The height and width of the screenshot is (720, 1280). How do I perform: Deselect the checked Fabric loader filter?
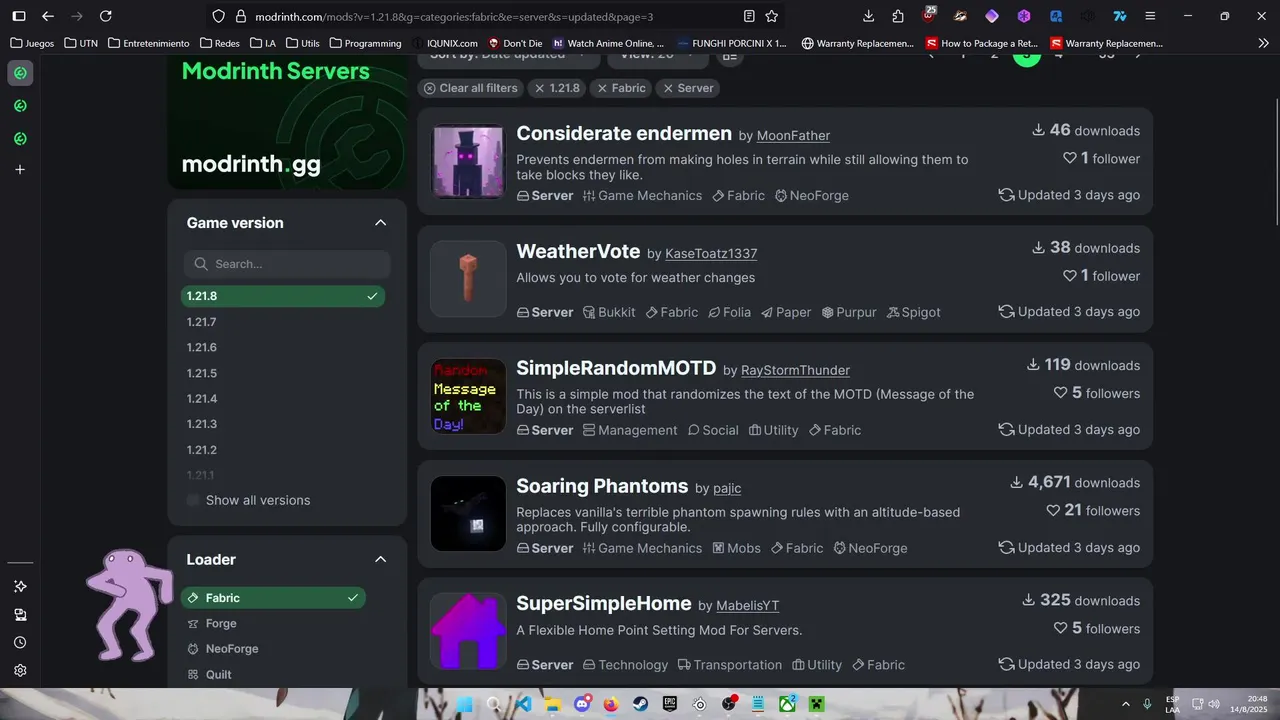point(273,598)
